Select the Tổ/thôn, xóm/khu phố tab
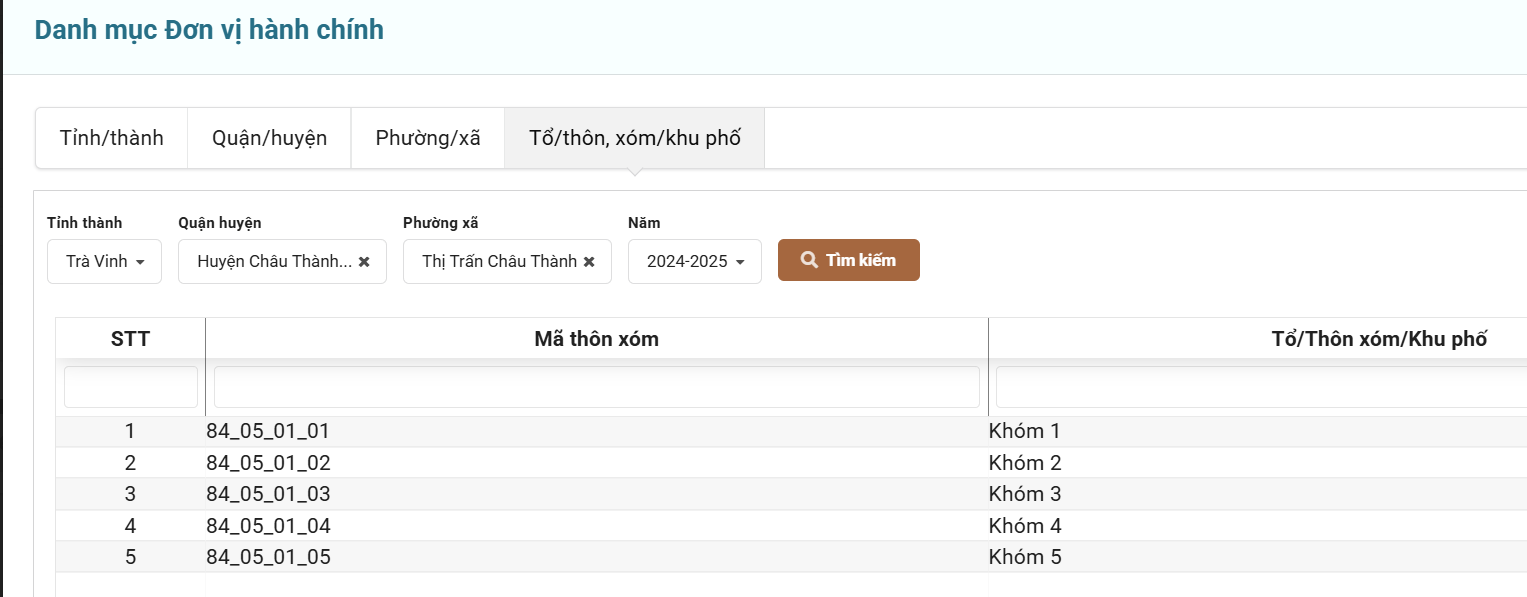The height and width of the screenshot is (597, 1527). 634,138
